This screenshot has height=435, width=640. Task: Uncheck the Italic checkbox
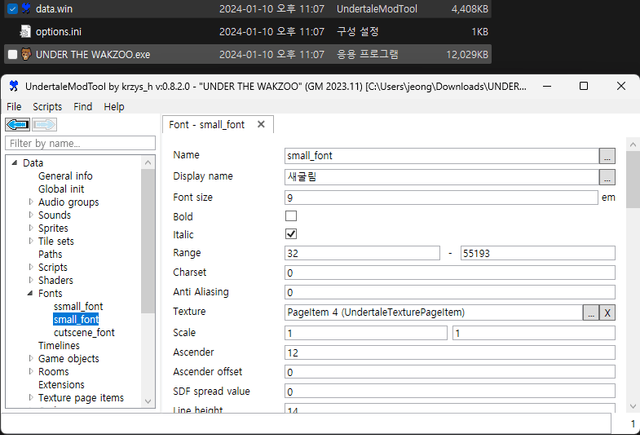[291, 234]
